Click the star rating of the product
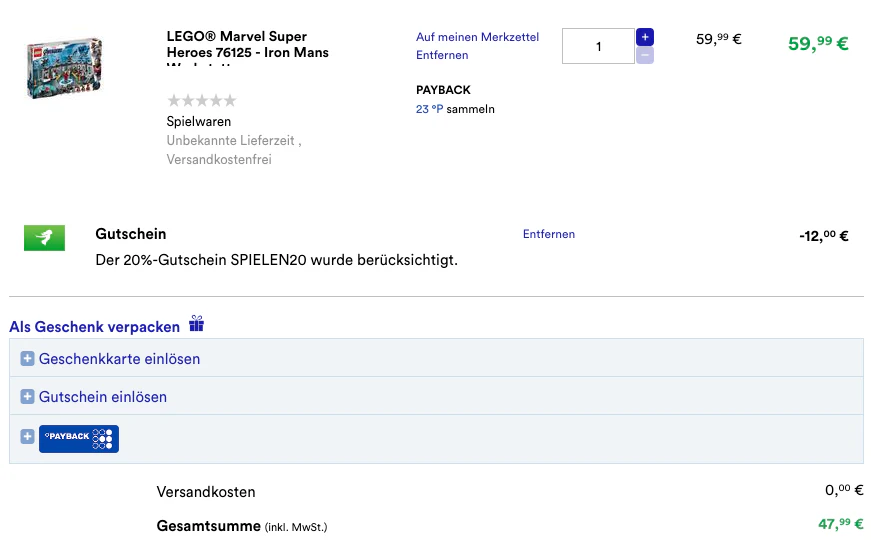 coord(202,101)
